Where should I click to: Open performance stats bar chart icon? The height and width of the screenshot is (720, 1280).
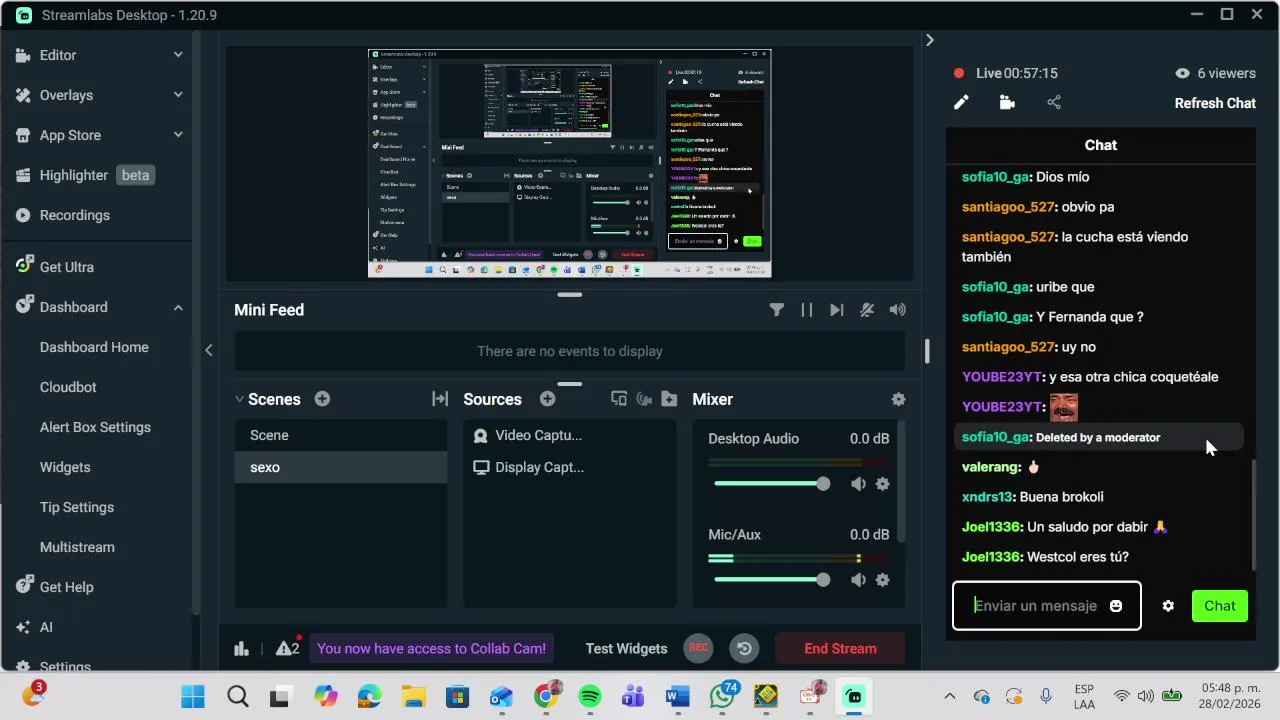pos(241,648)
